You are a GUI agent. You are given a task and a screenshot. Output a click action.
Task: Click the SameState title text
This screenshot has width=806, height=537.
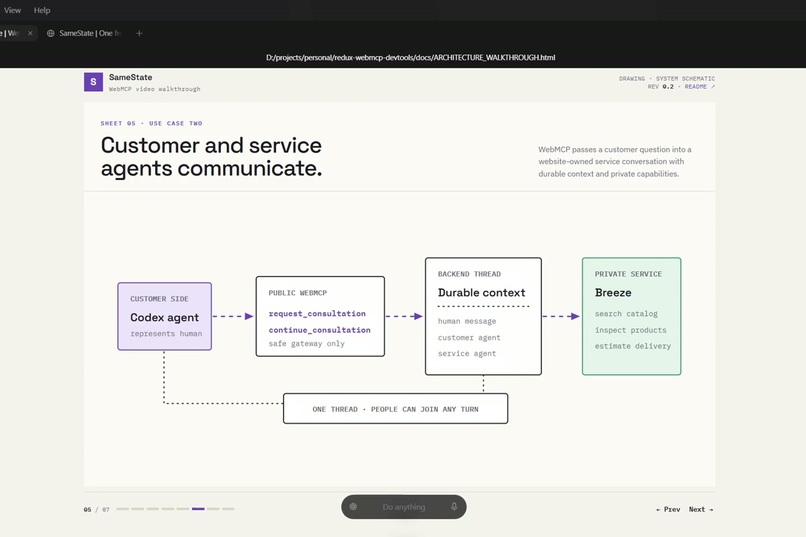point(130,77)
